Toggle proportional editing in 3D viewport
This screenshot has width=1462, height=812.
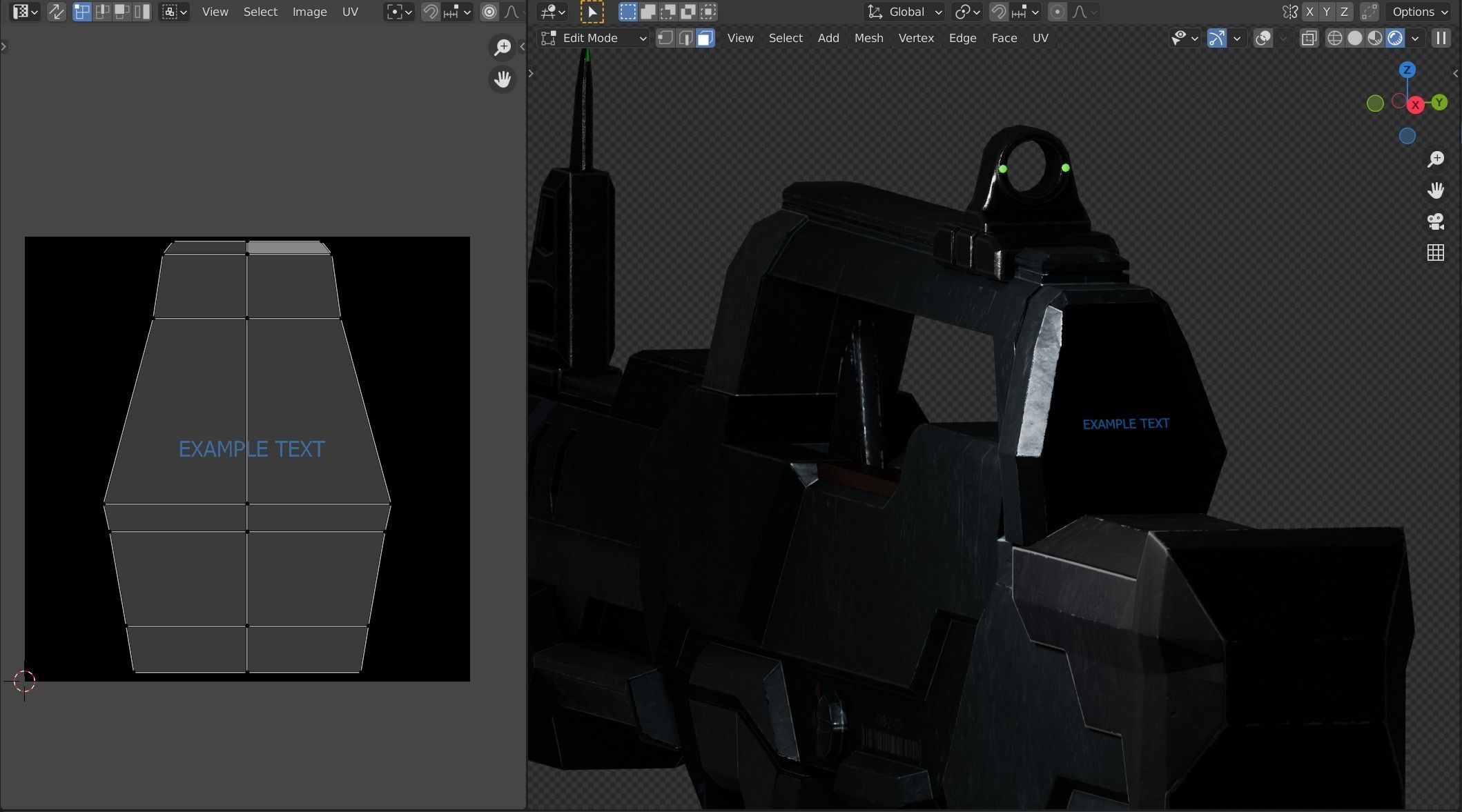pos(1057,12)
